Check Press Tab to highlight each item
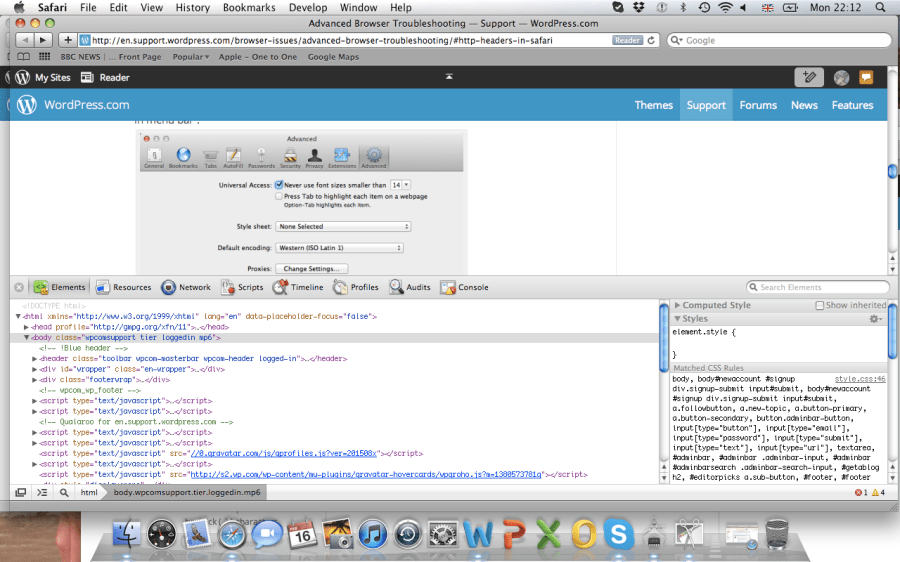The height and width of the screenshot is (562, 900). 279,197
